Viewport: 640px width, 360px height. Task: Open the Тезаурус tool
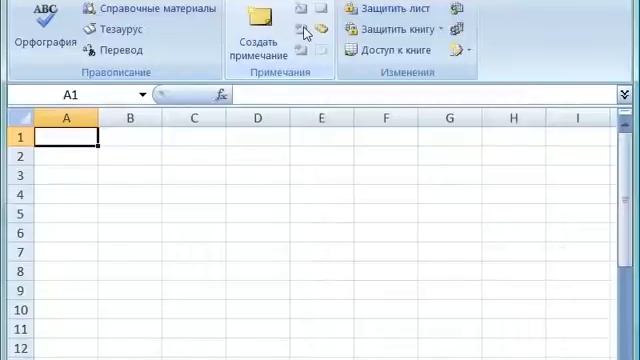tap(113, 29)
